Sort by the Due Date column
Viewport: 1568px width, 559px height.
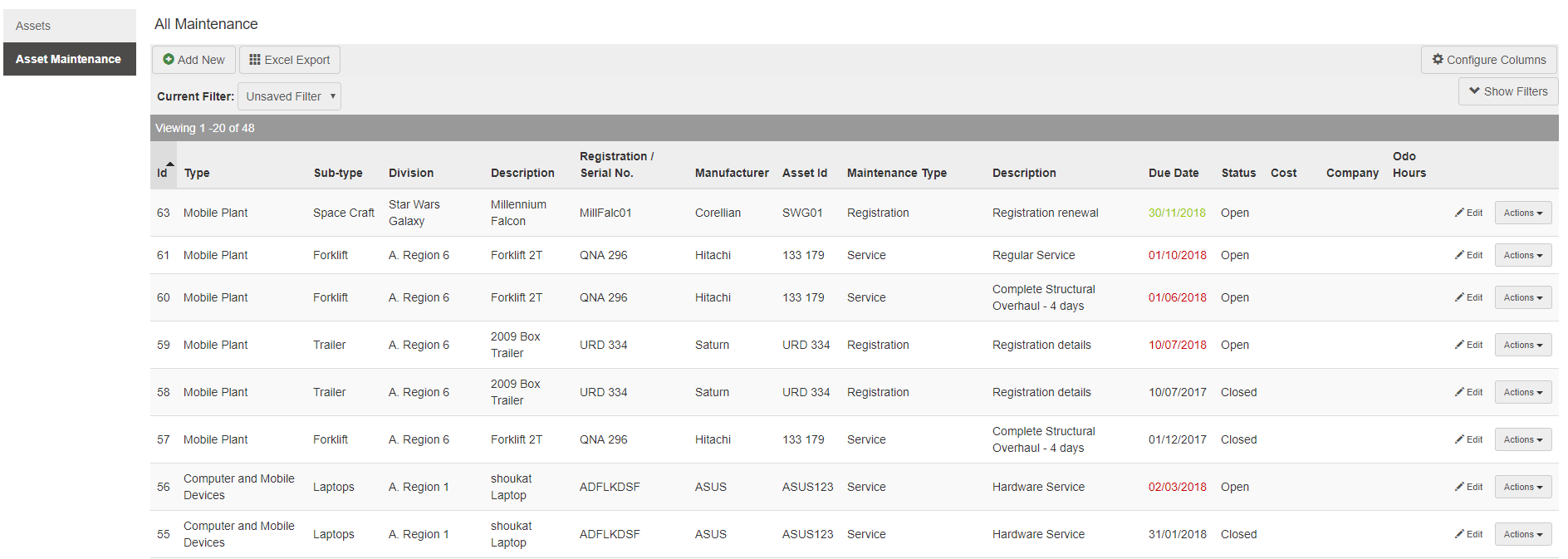(1173, 173)
